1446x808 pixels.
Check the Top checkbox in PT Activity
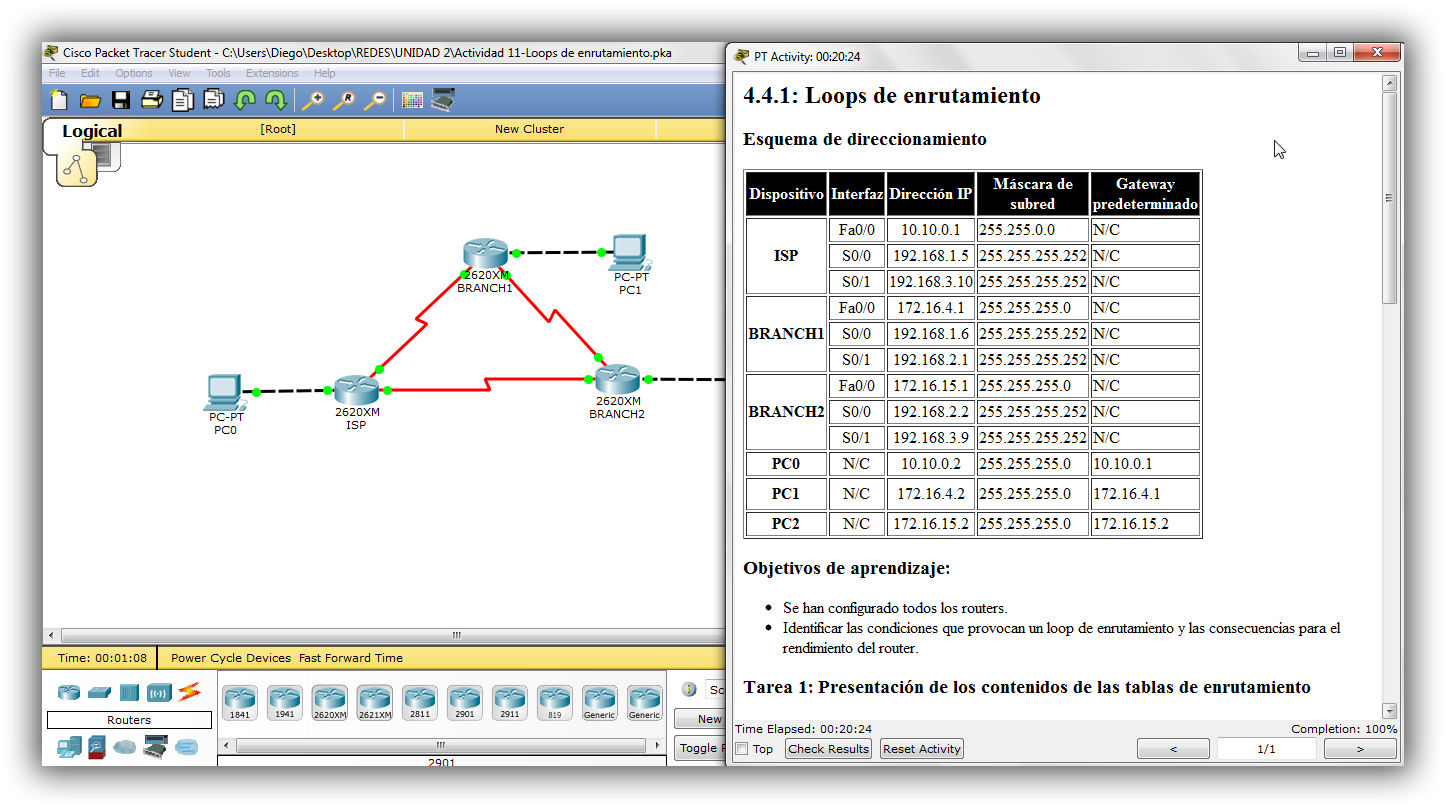pyautogui.click(x=740, y=748)
